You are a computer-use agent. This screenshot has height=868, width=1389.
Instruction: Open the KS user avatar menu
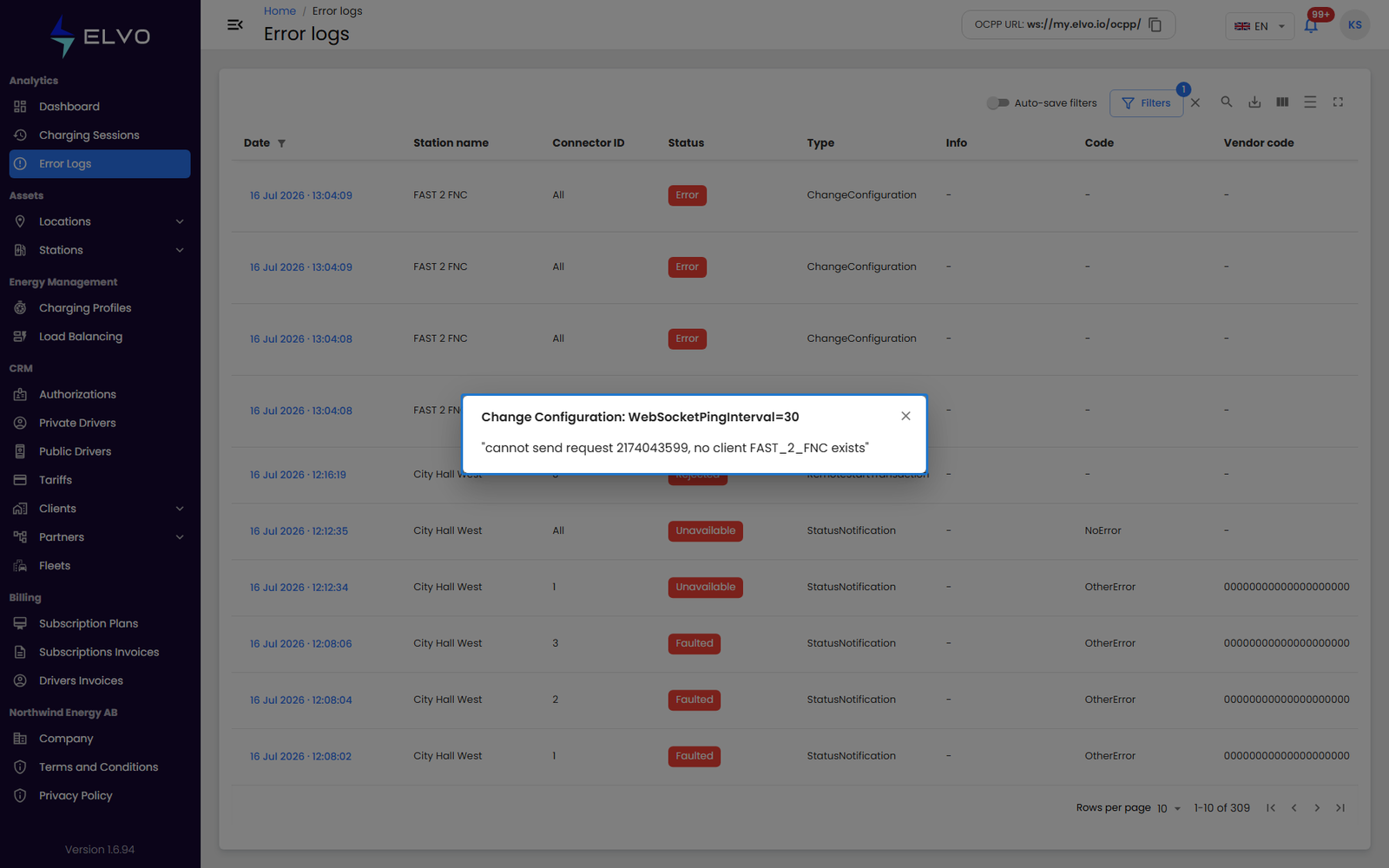1354,25
